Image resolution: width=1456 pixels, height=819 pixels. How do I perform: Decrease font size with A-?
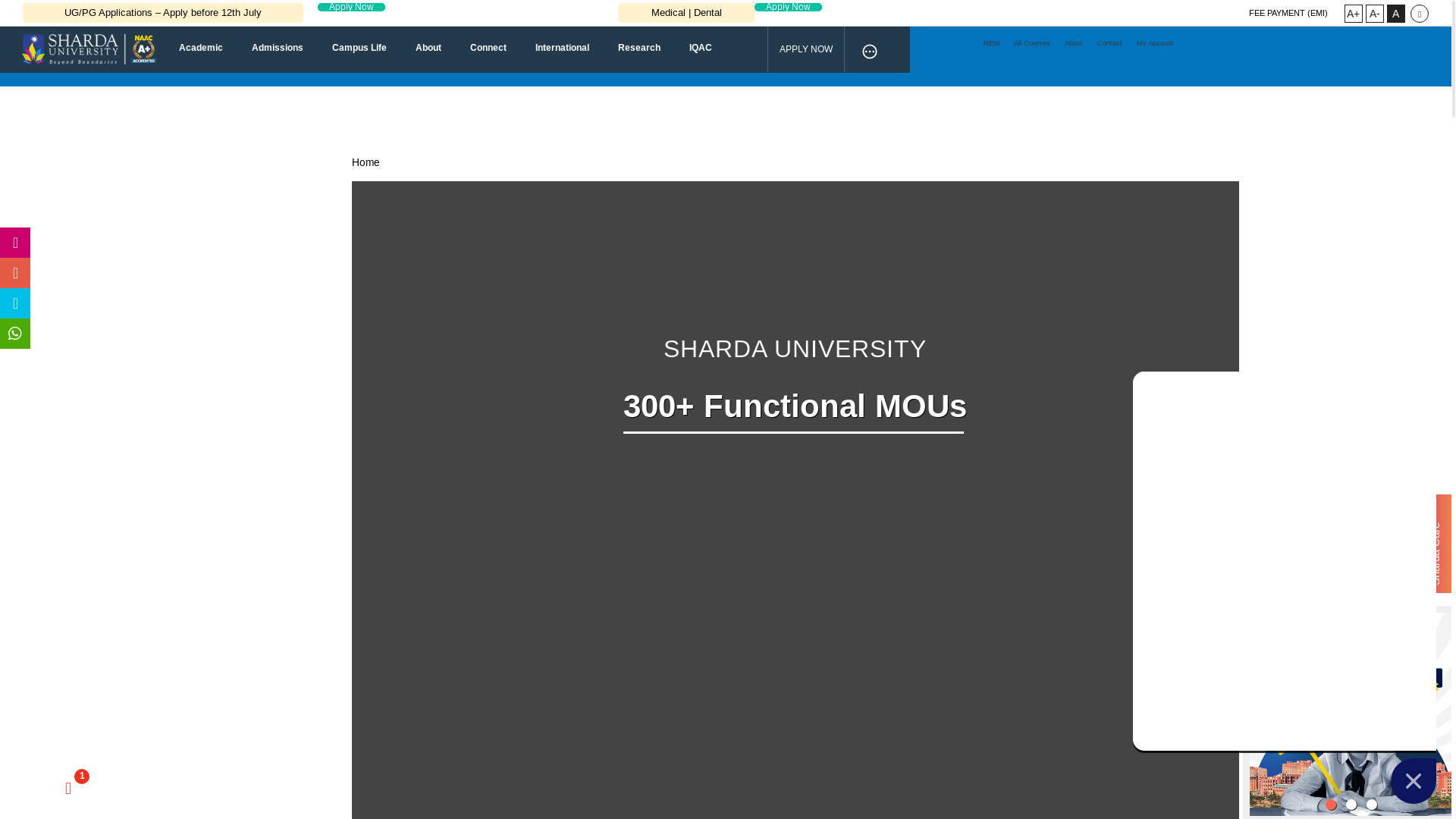[1374, 14]
